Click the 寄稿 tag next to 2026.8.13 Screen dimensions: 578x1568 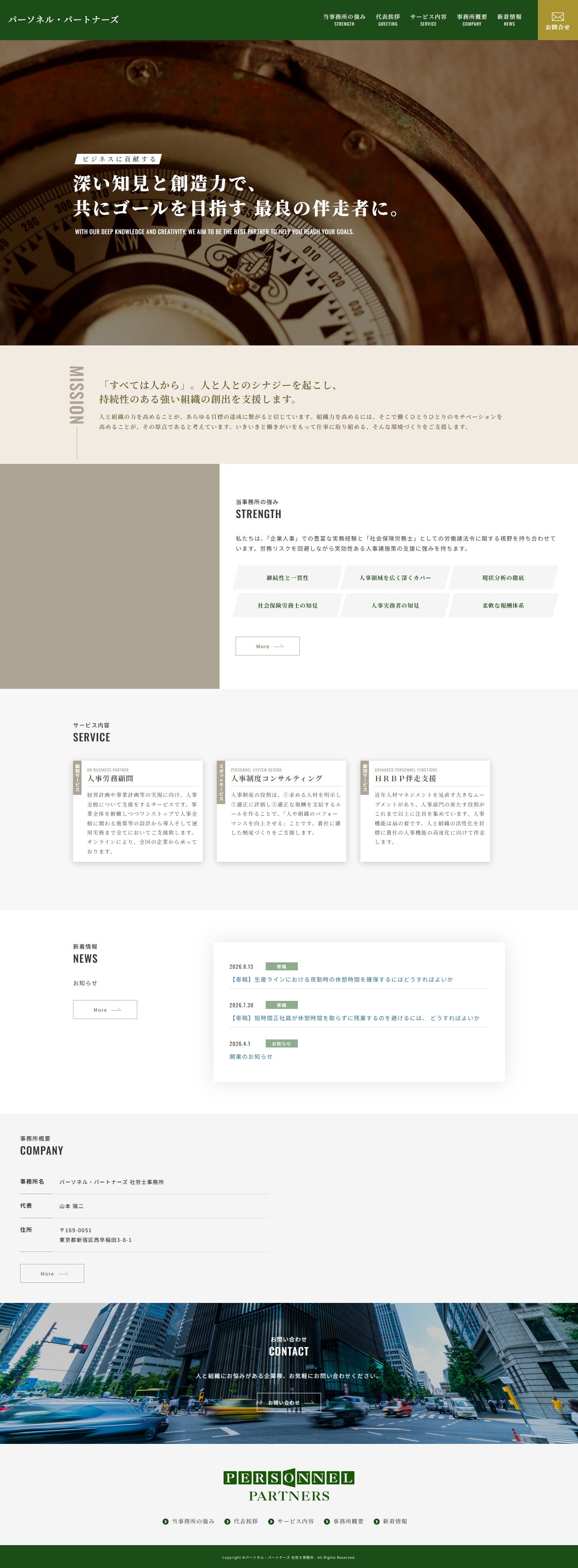click(282, 967)
